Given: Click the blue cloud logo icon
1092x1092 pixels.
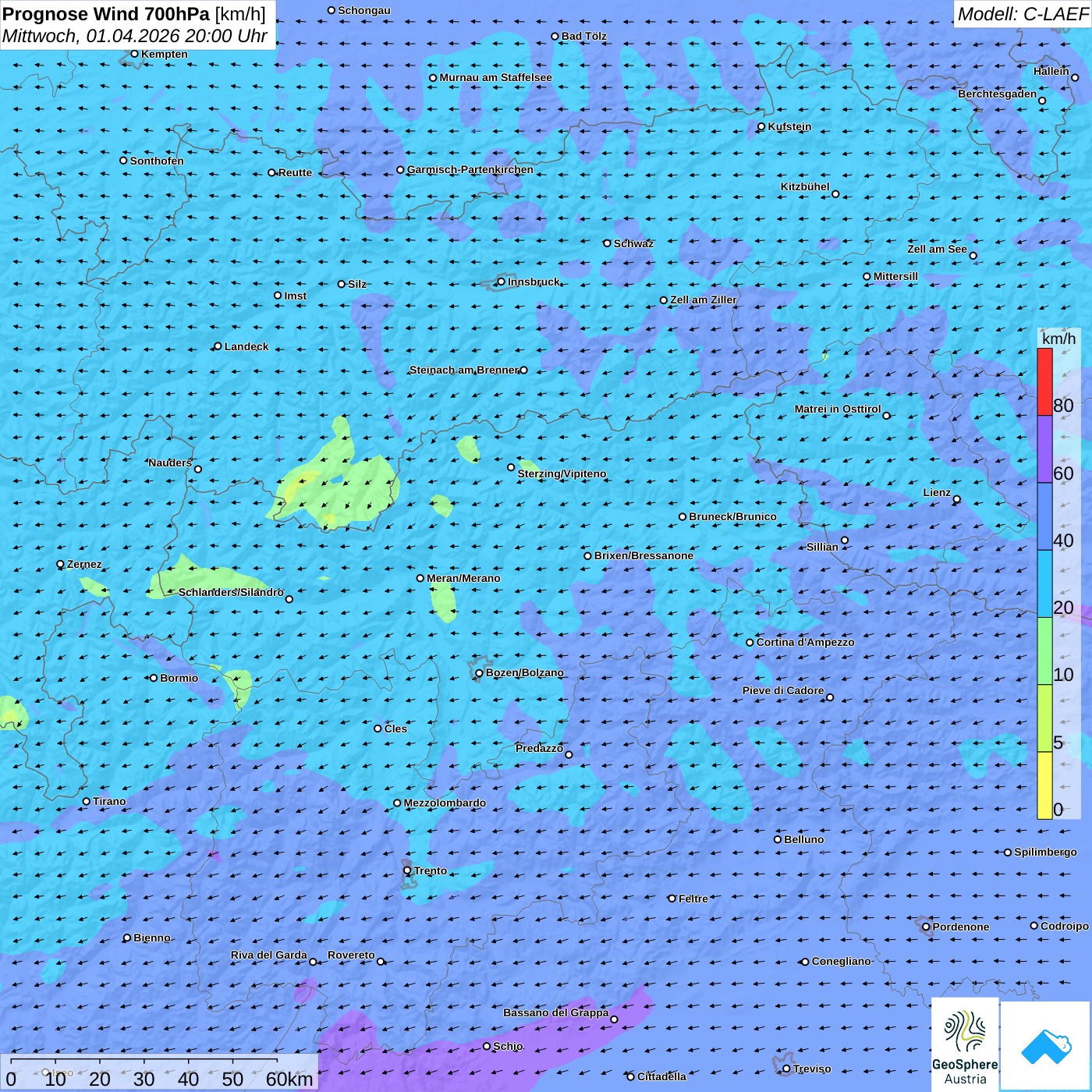Looking at the screenshot, I should point(1045,1047).
